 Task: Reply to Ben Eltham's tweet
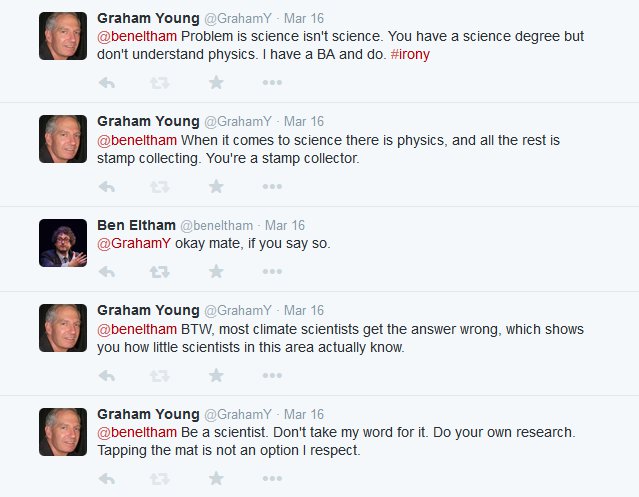pyautogui.click(x=106, y=271)
